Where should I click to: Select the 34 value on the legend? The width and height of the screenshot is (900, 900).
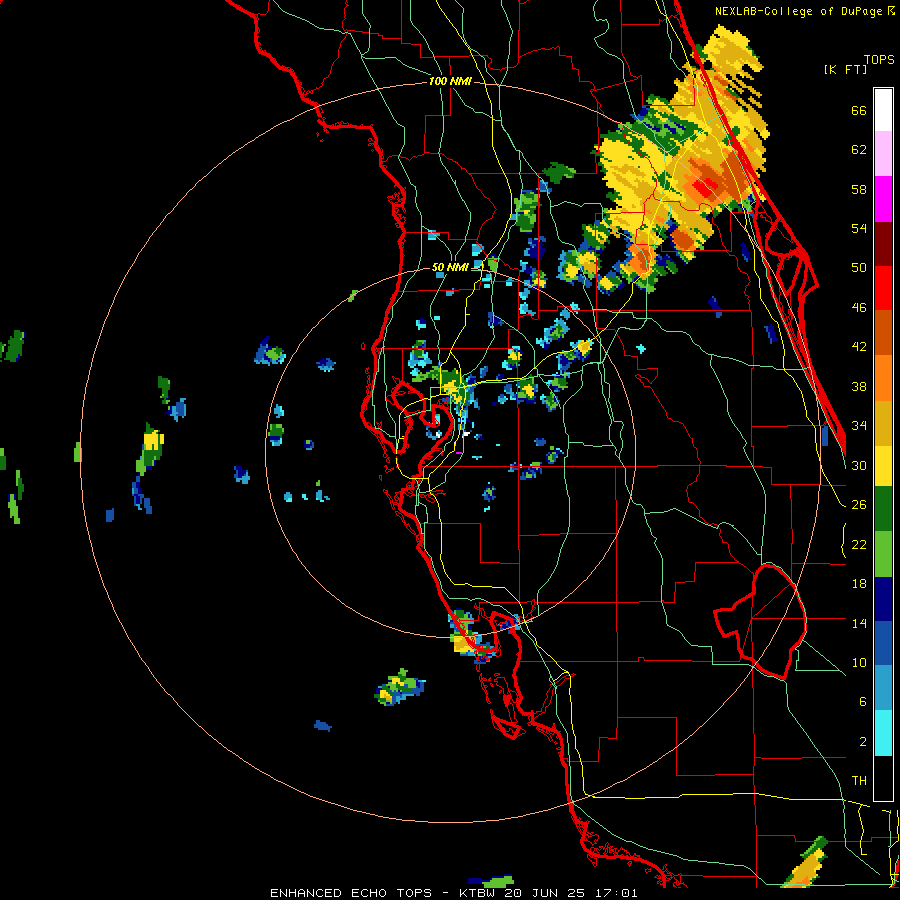[859, 425]
